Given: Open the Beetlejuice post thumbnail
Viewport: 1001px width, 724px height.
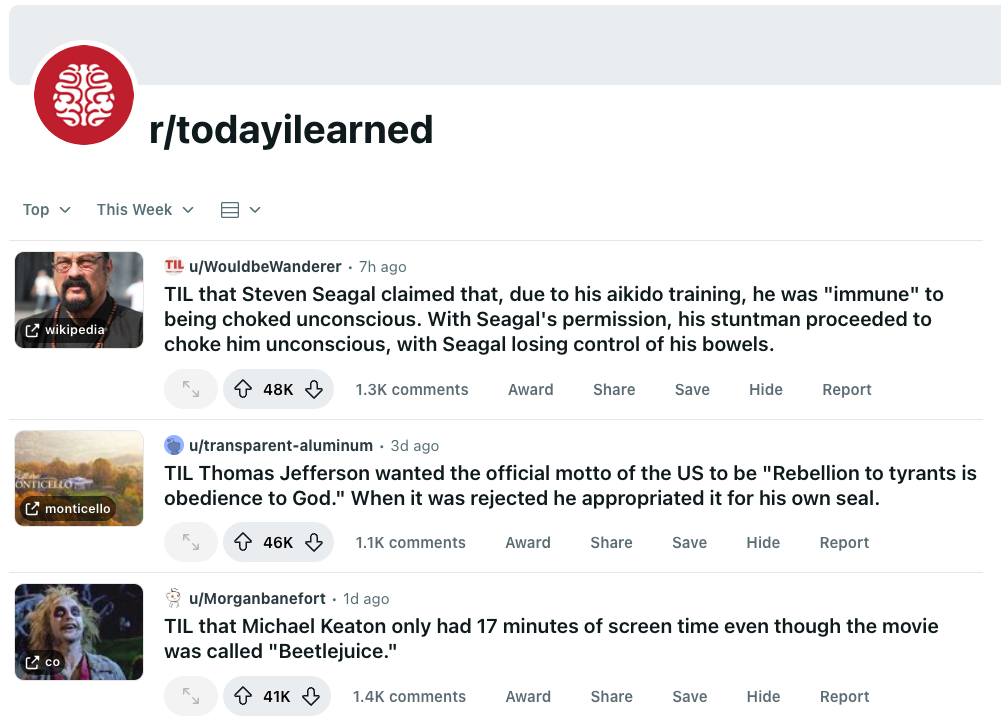Looking at the screenshot, I should tap(79, 632).
